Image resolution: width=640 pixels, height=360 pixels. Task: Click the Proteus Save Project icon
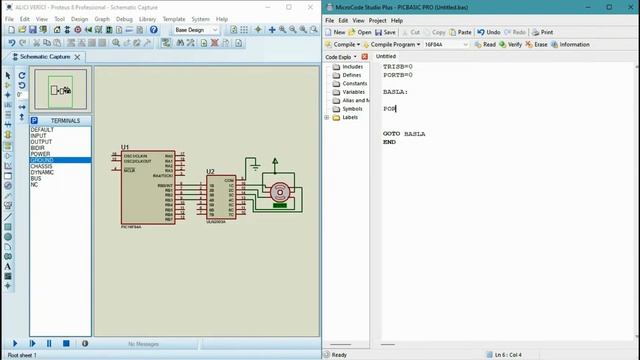tap(33, 30)
